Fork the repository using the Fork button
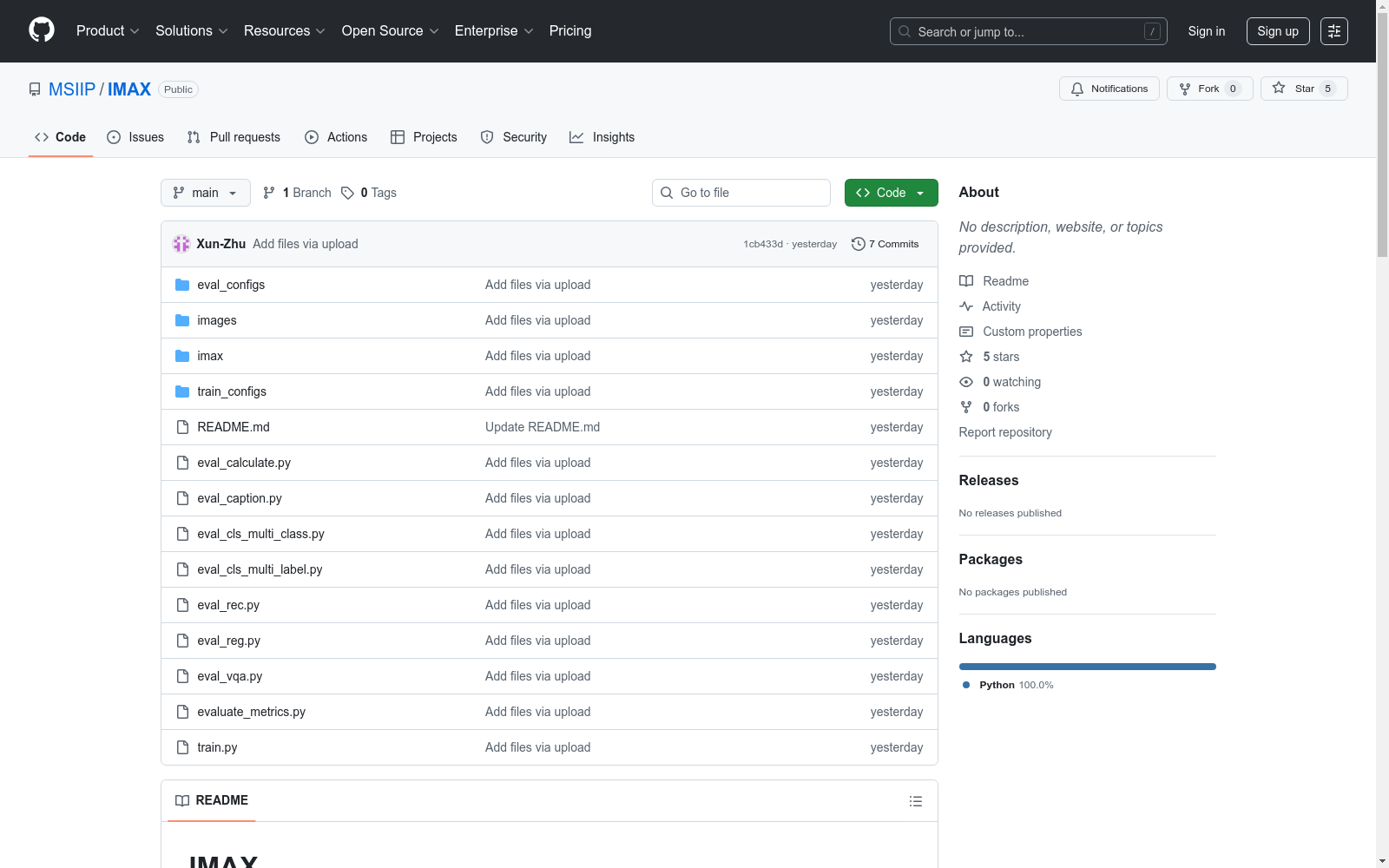The height and width of the screenshot is (868, 1389). [x=1210, y=89]
